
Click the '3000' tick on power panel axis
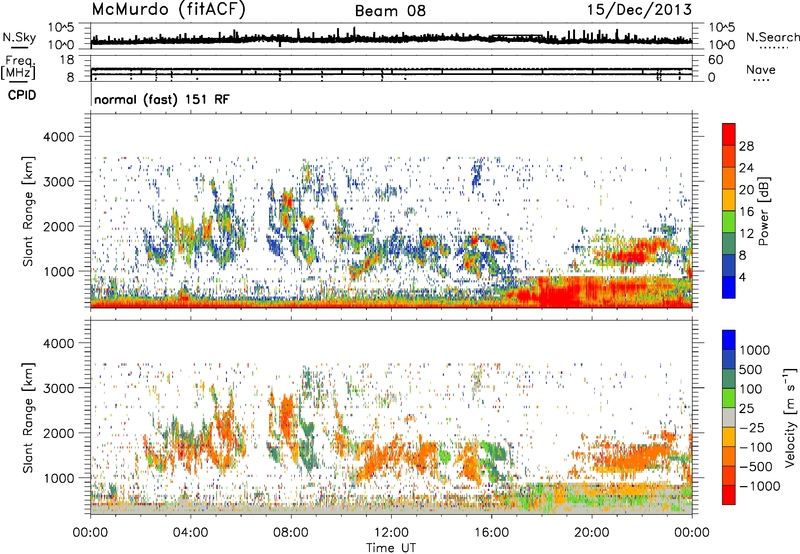point(58,182)
